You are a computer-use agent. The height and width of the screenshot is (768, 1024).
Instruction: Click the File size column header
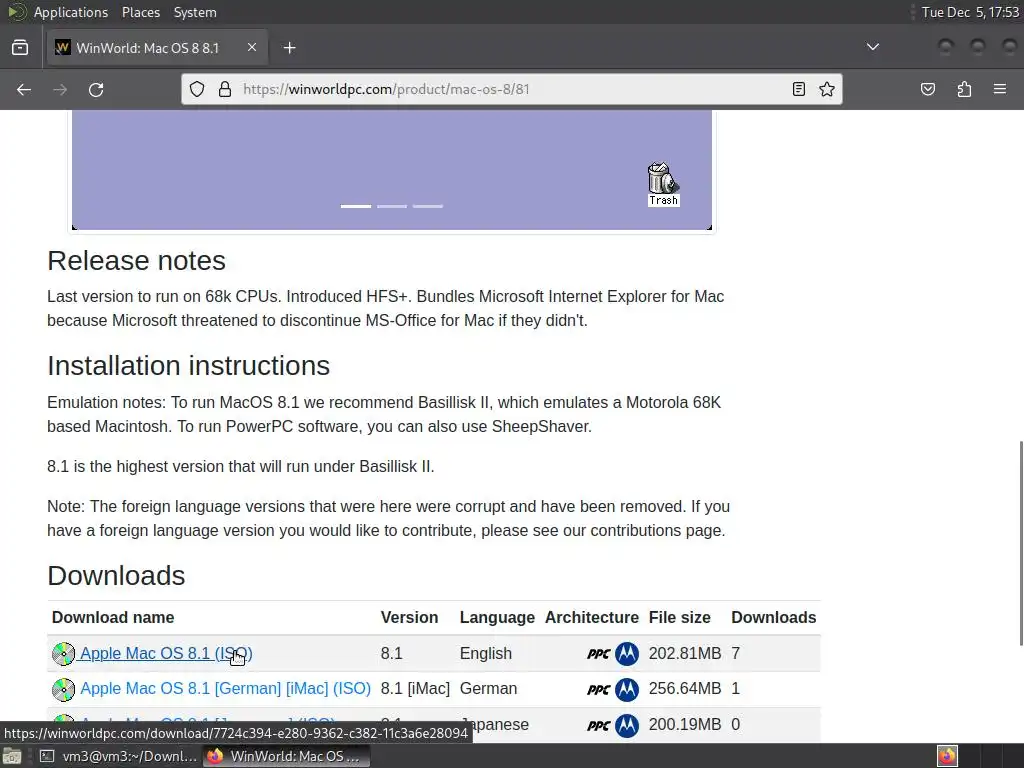[679, 617]
